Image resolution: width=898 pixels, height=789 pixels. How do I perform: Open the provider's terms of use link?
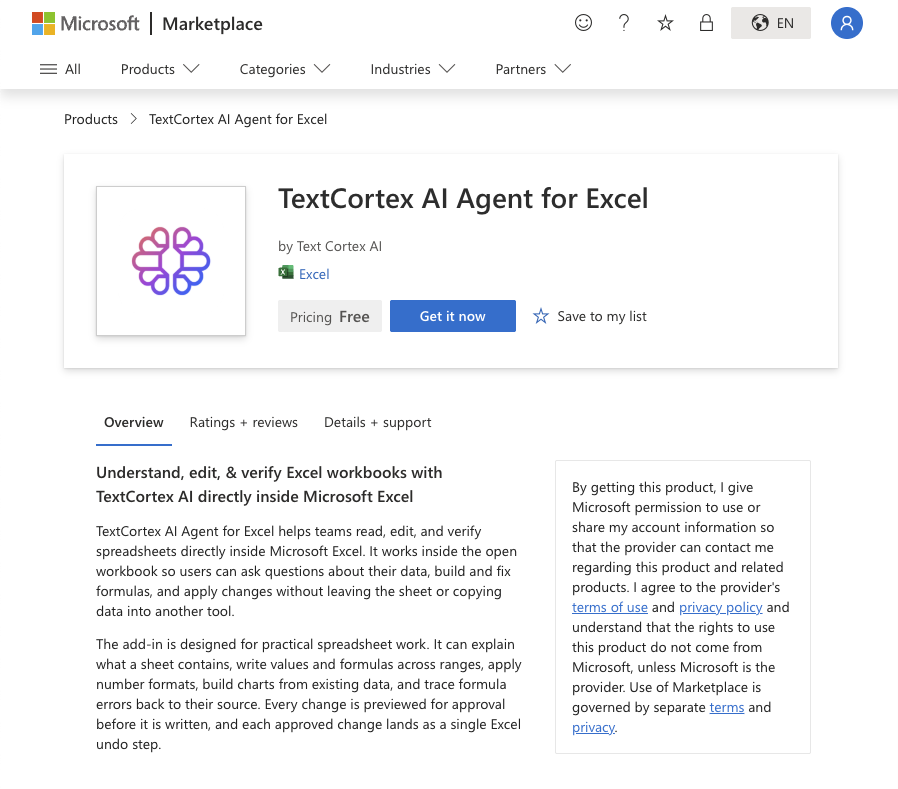pos(609,607)
